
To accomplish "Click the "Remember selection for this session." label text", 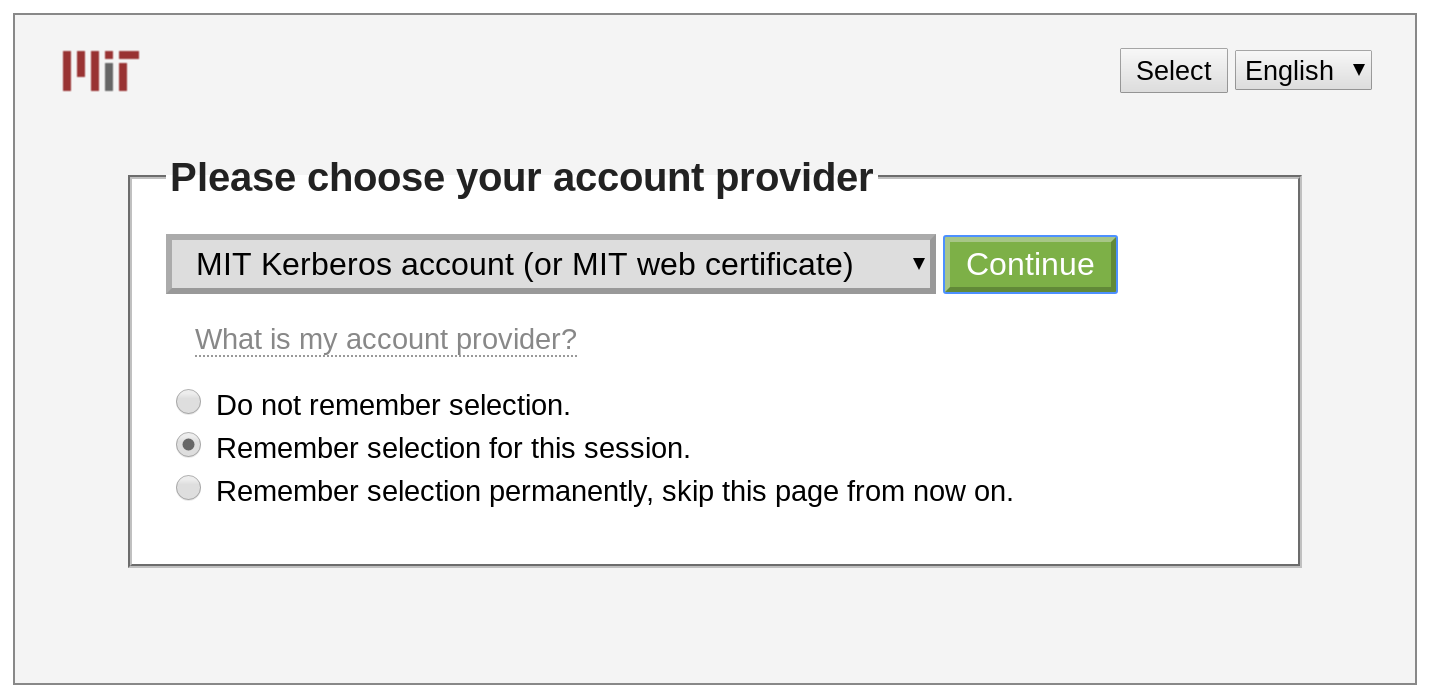I will tap(453, 448).
